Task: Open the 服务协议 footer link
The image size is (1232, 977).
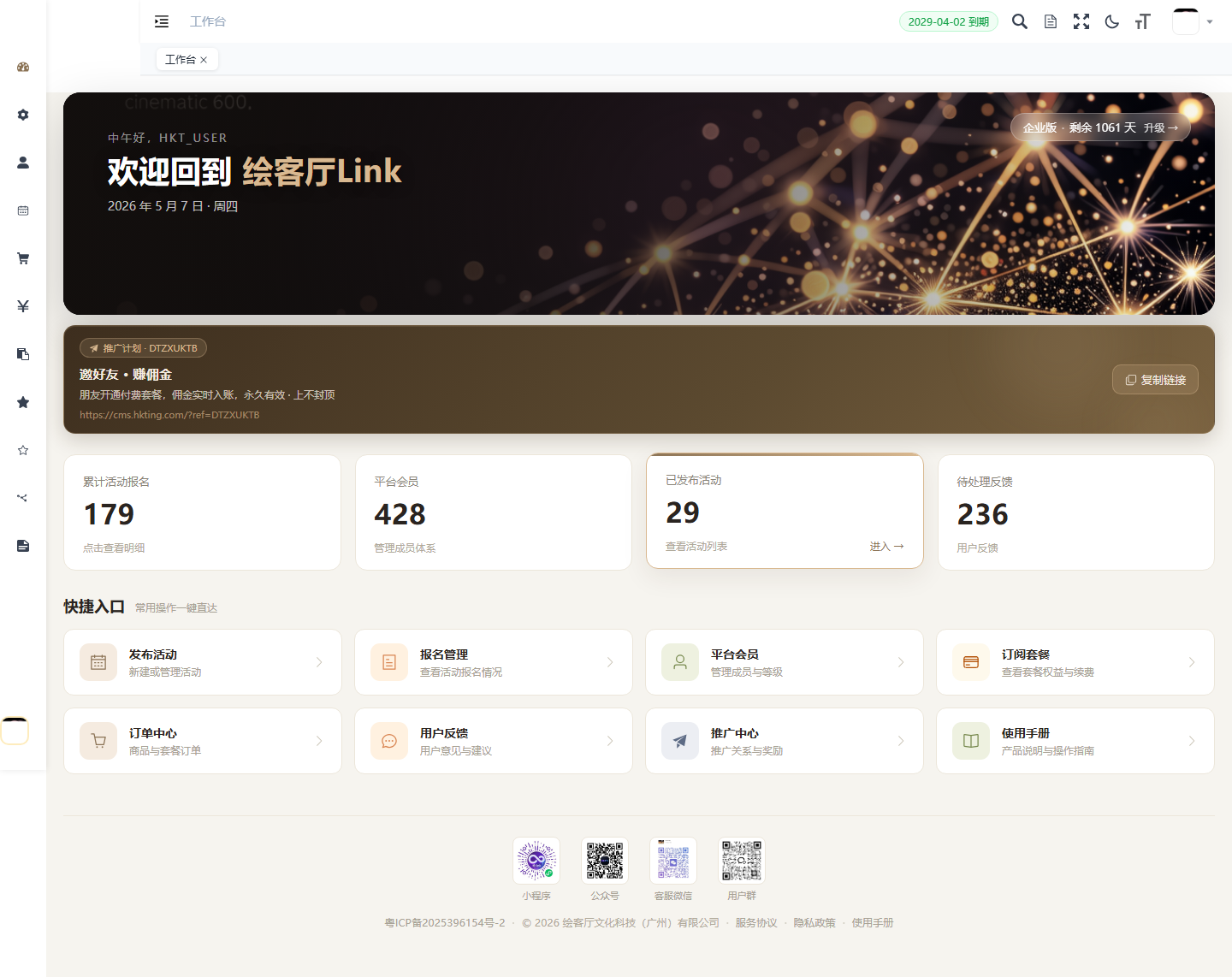Action: tap(756, 923)
